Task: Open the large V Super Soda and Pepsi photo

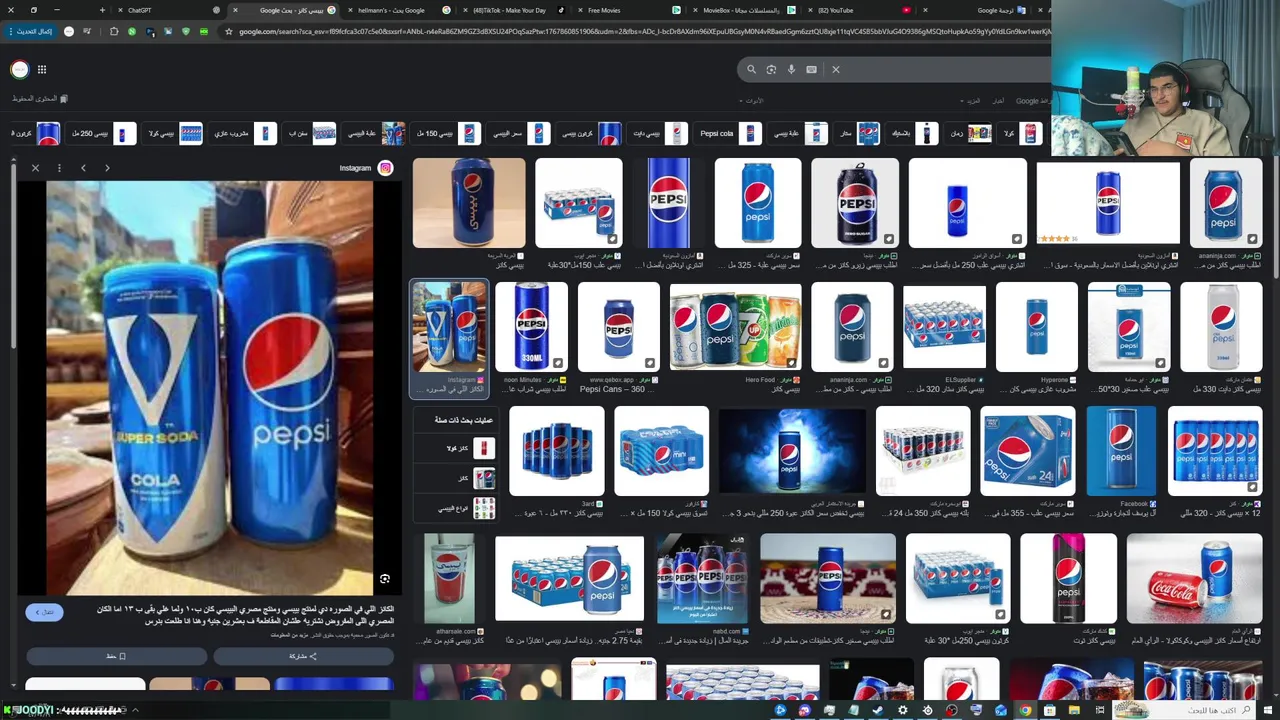Action: [209, 388]
